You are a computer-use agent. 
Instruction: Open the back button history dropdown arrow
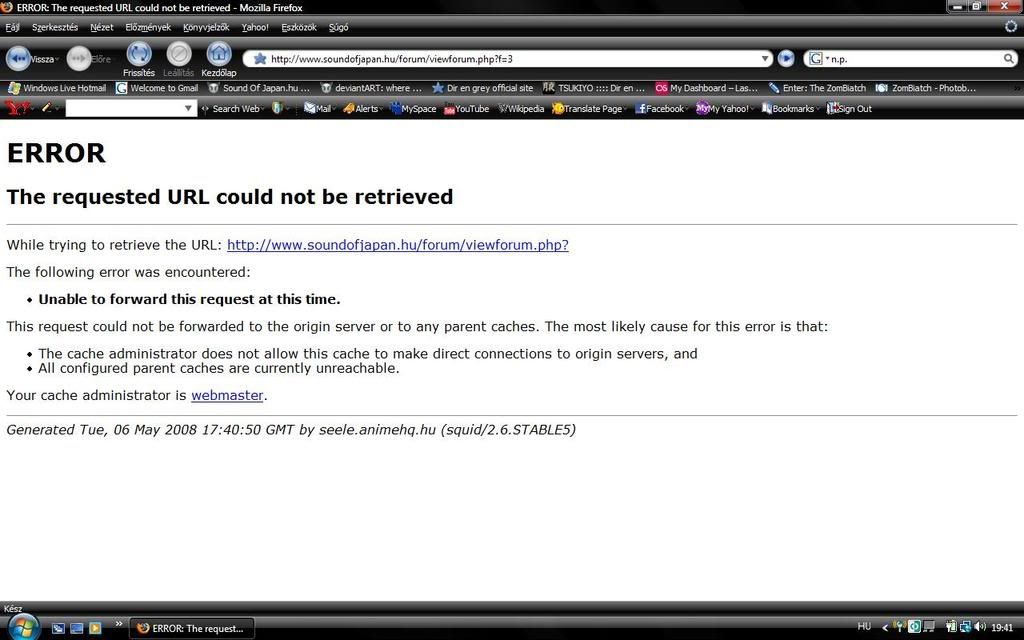pyautogui.click(x=58, y=59)
